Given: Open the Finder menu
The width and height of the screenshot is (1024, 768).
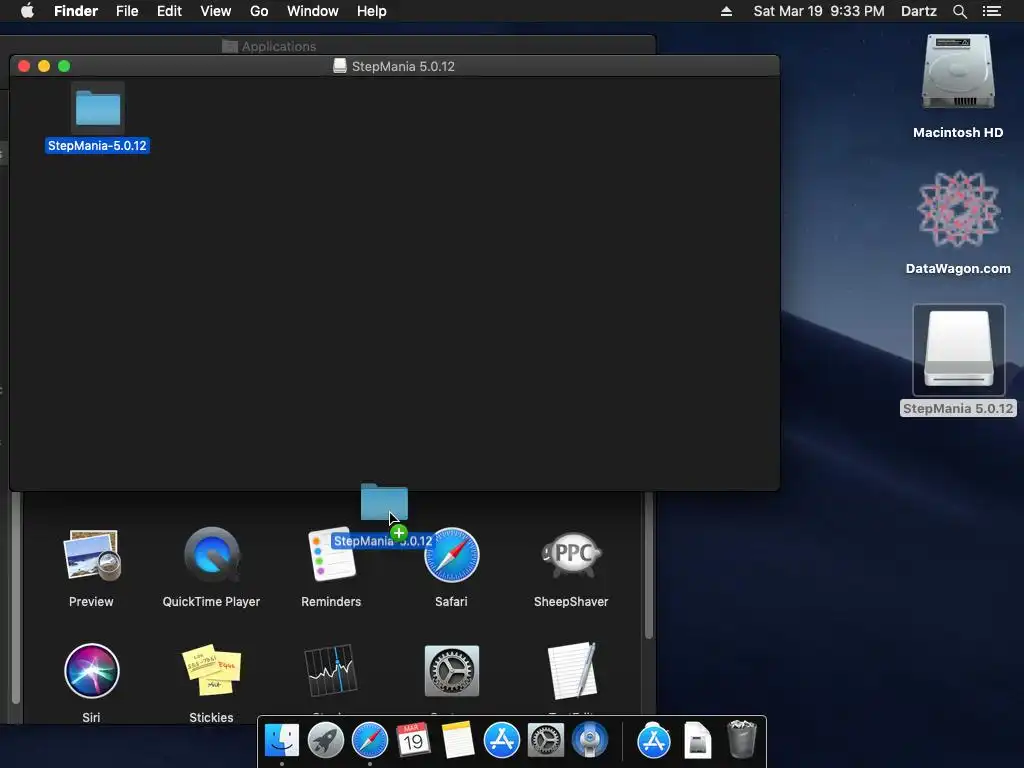Looking at the screenshot, I should [76, 11].
